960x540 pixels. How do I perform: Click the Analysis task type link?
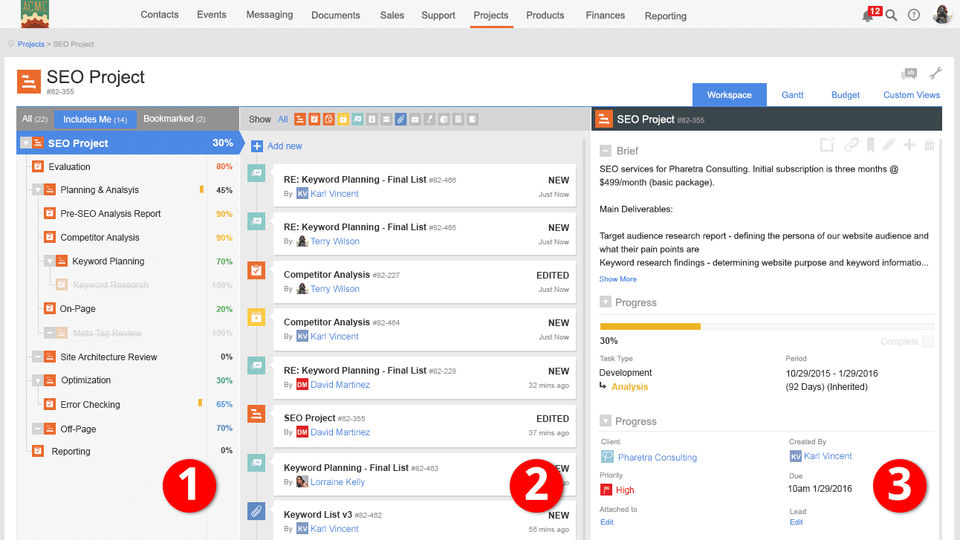[x=629, y=387]
